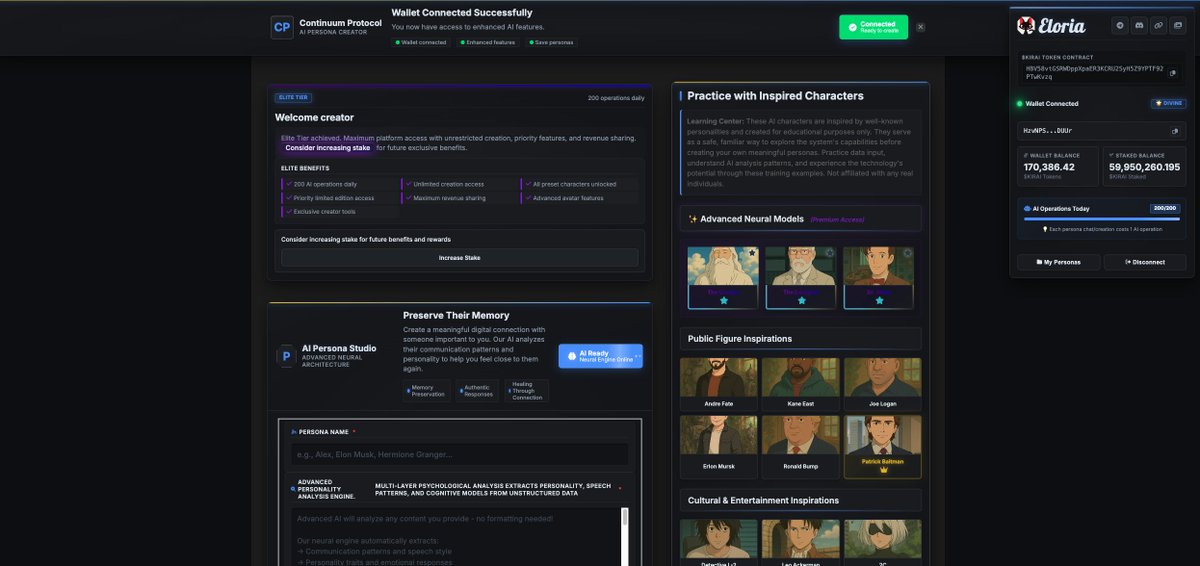Select the blindfolded white-haired character card
Screen dimensions: 1200x566
click(882, 542)
